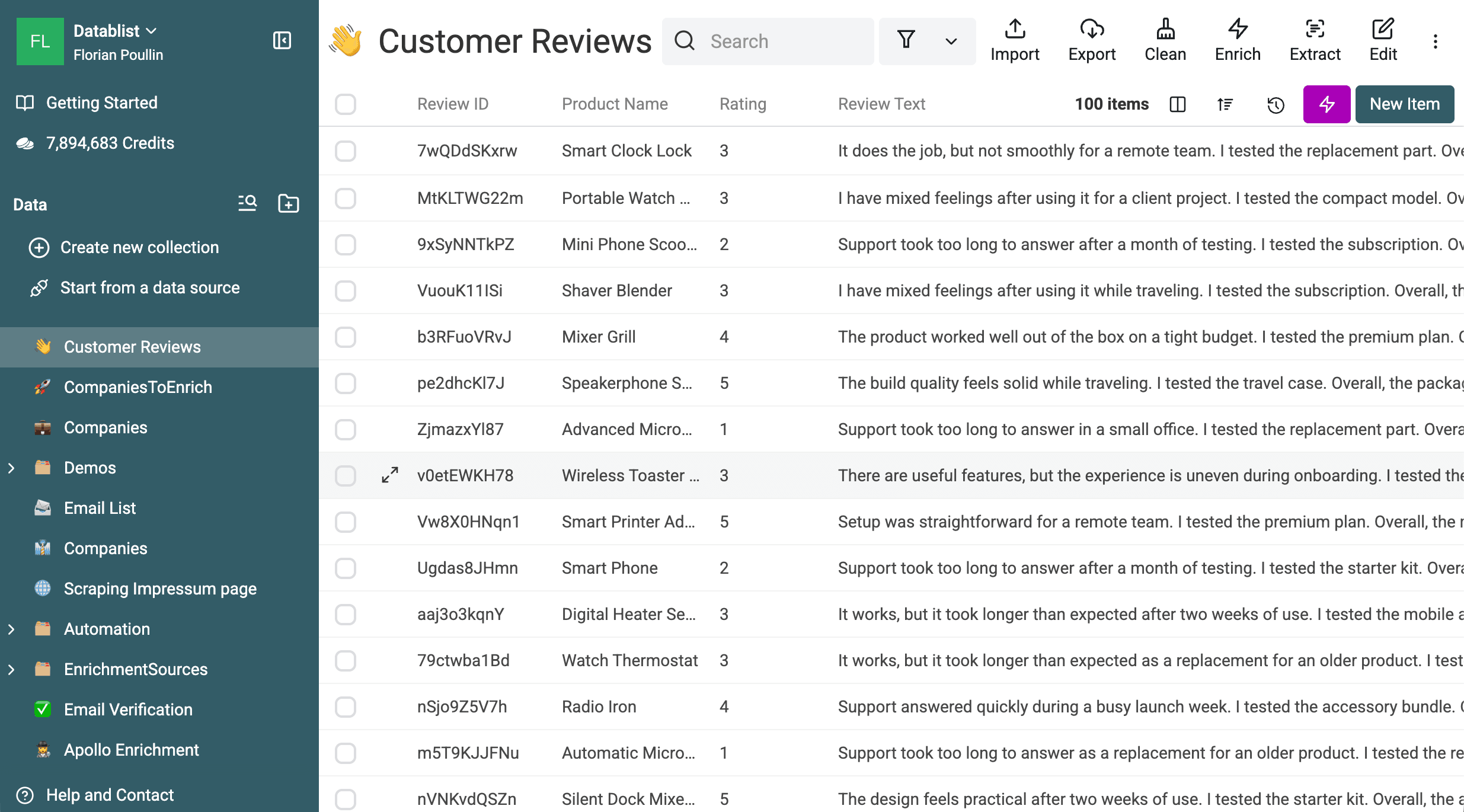Select the checkbox for row Vw8X0HNqn1
Image resolution: width=1464 pixels, height=812 pixels.
point(346,522)
